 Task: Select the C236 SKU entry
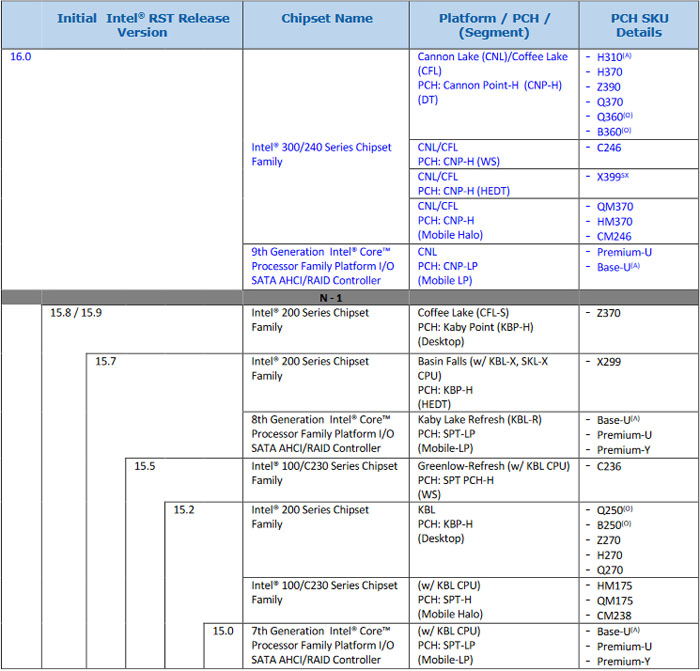point(609,466)
